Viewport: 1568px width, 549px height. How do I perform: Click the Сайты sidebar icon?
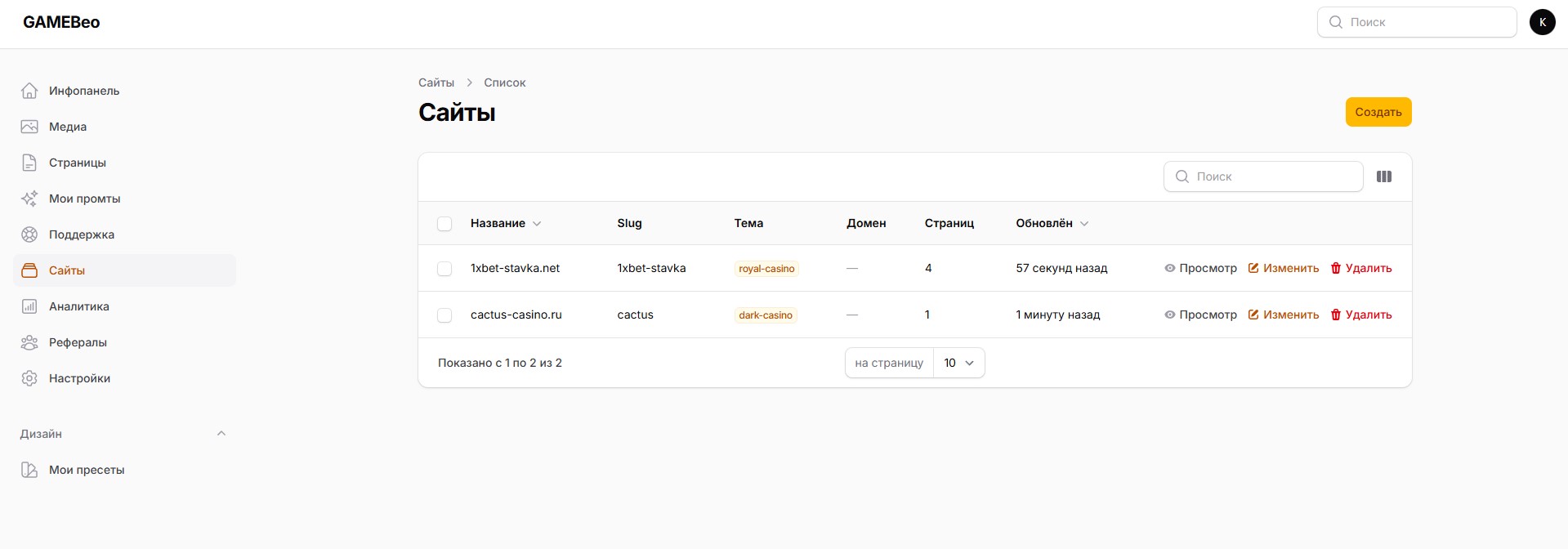(29, 270)
